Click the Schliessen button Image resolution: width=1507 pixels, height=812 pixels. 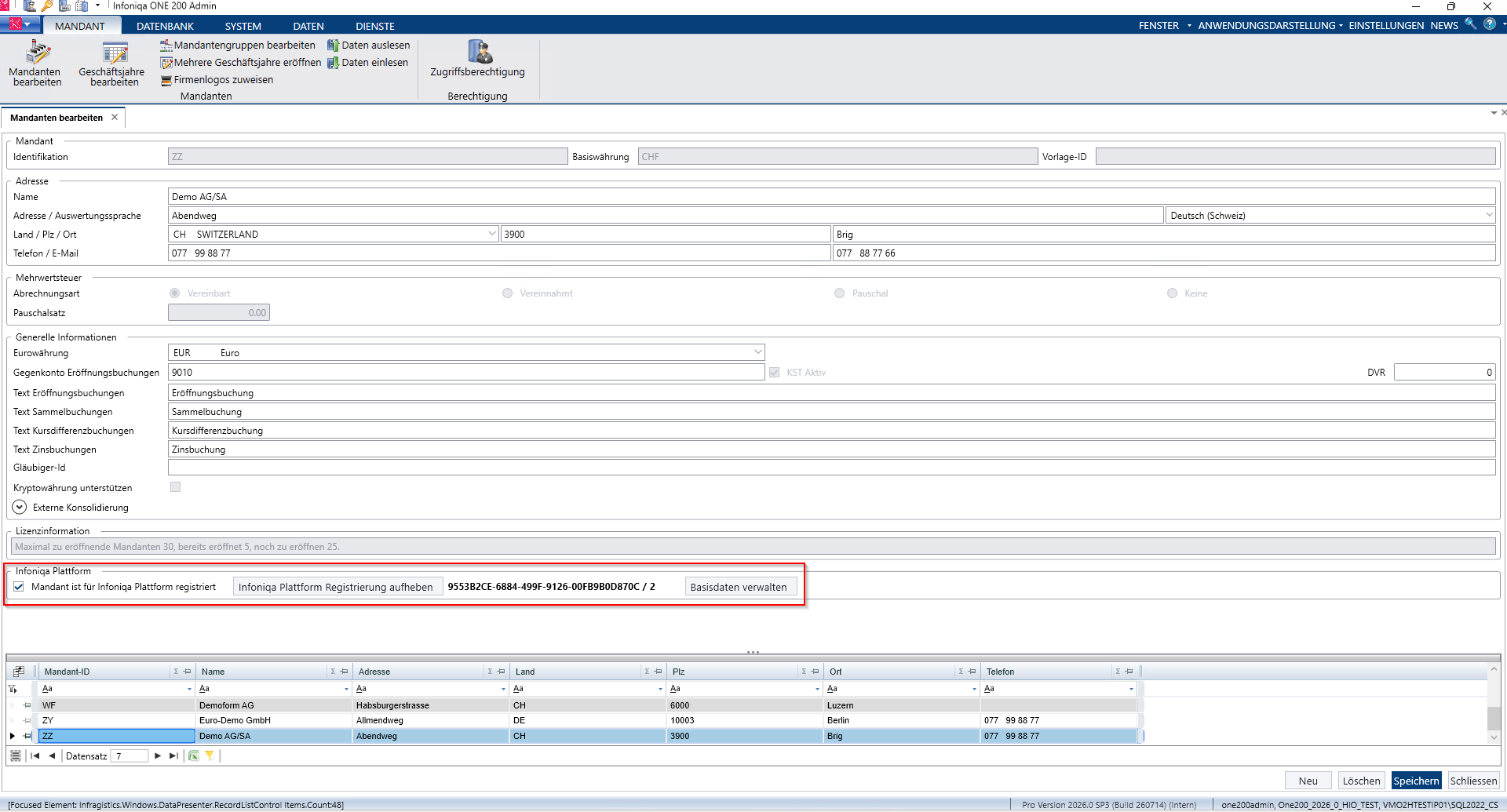click(1473, 781)
